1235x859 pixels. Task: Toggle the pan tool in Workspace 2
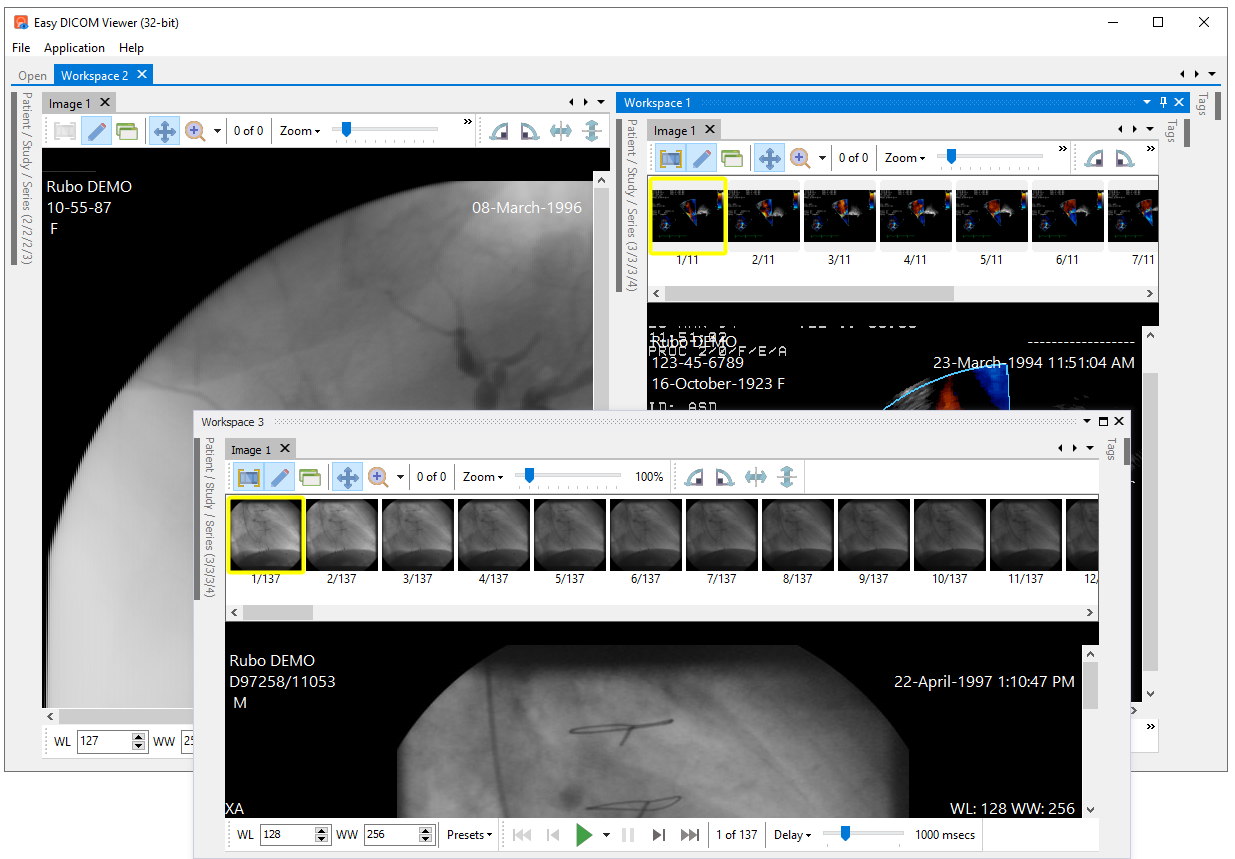click(x=164, y=131)
